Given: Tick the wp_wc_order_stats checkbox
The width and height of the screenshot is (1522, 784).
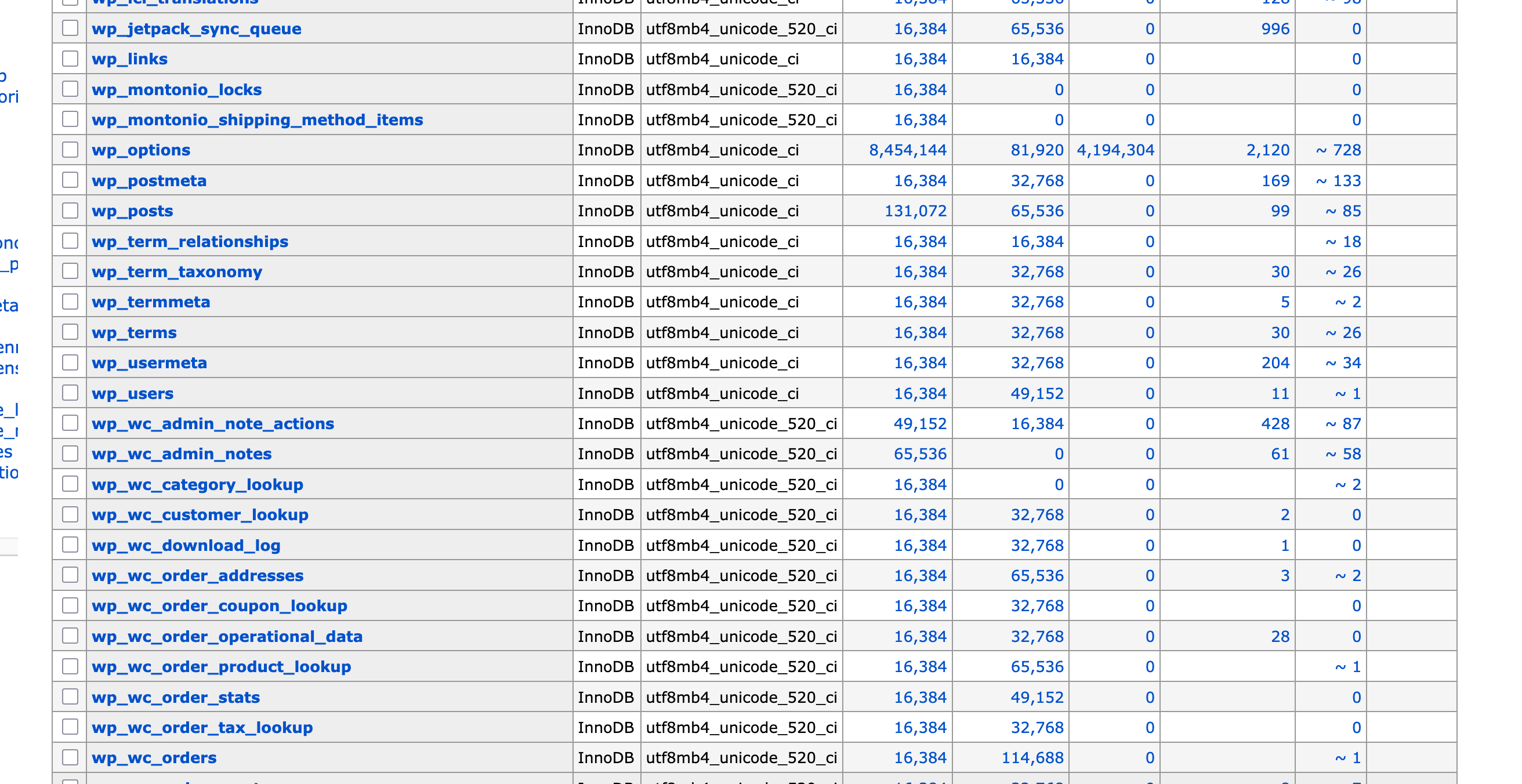Looking at the screenshot, I should tap(70, 696).
